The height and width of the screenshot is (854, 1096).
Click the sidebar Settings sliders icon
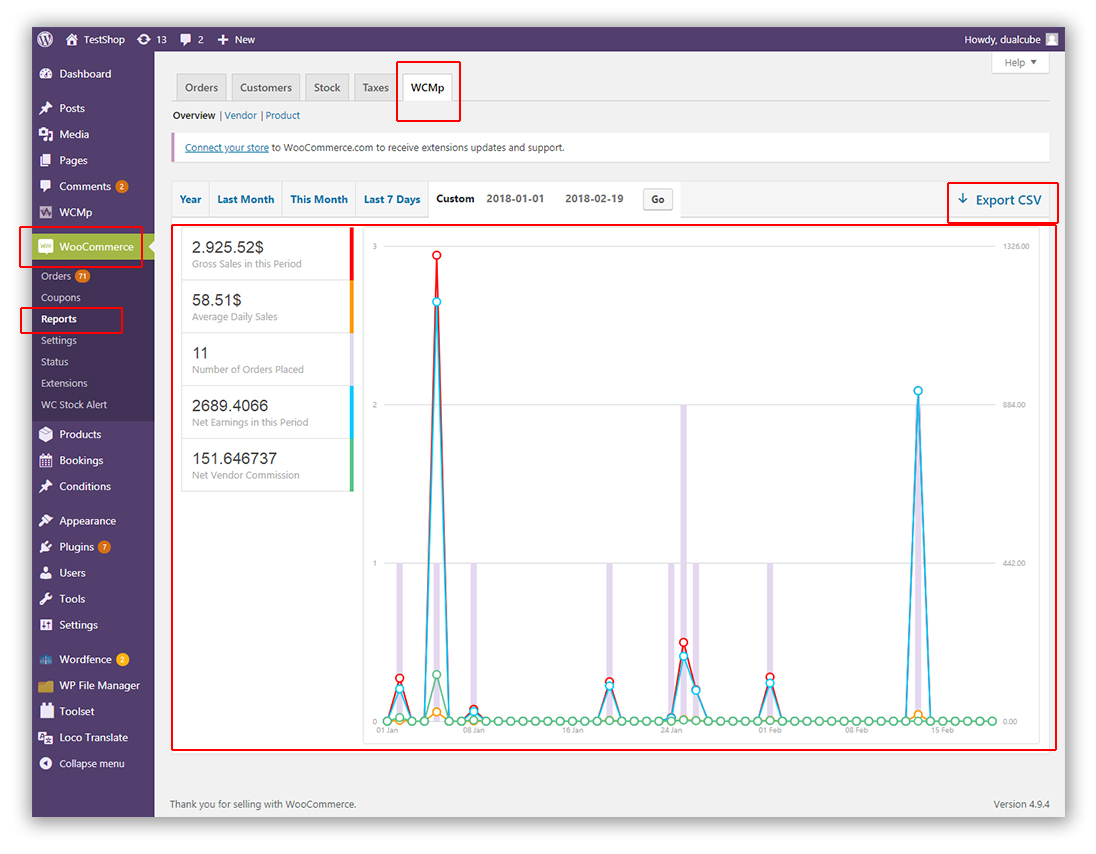tap(46, 625)
